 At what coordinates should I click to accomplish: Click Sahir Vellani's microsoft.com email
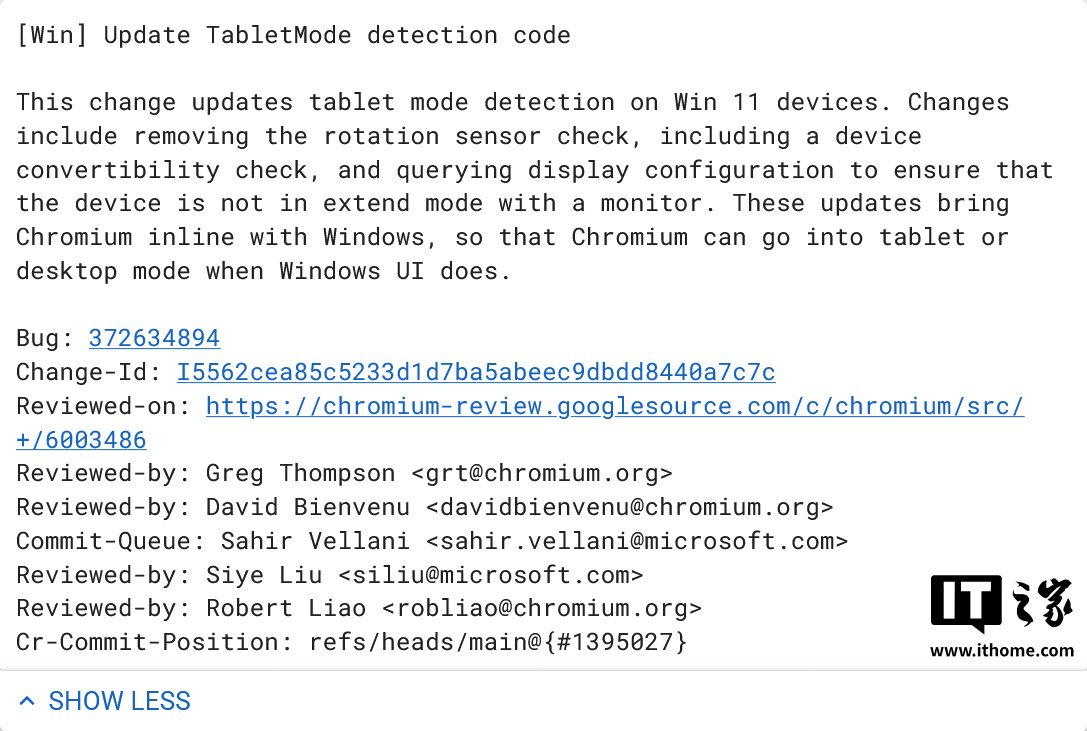click(636, 541)
